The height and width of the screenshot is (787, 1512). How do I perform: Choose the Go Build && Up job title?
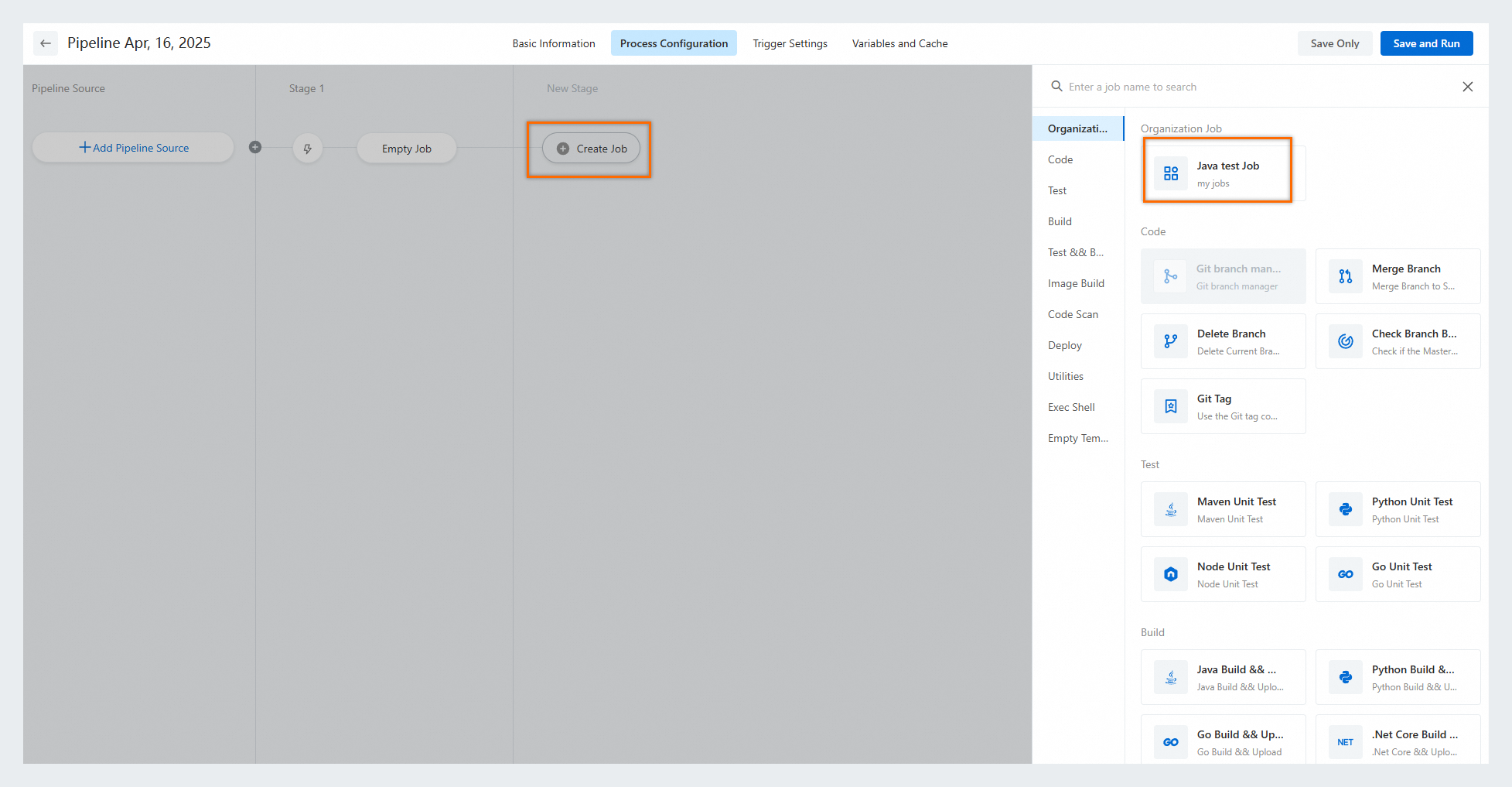point(1241,734)
